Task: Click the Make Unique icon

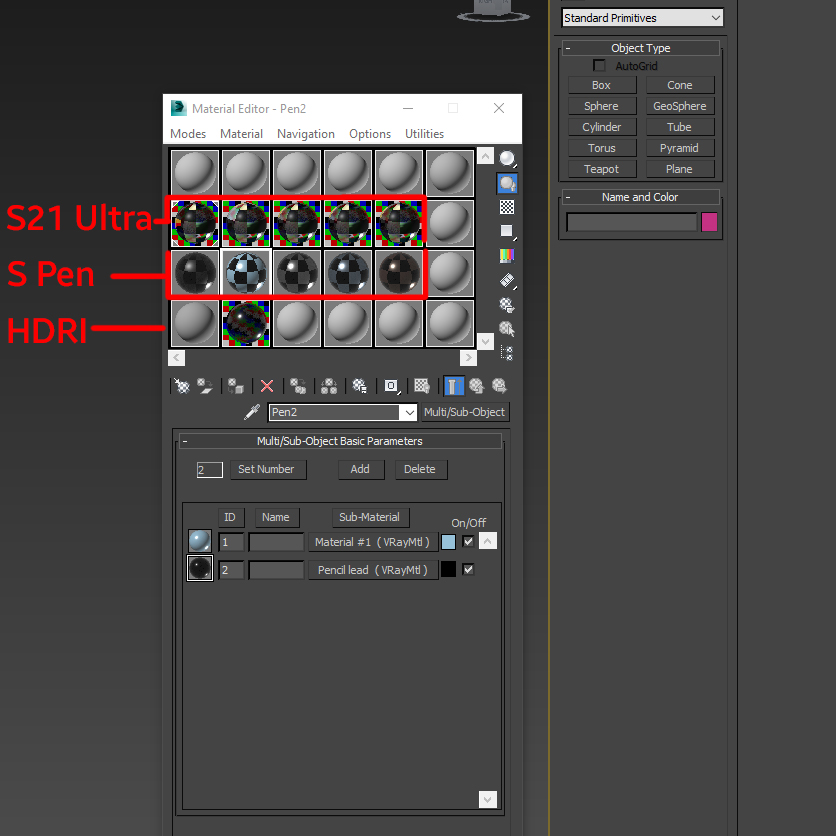Action: click(x=329, y=386)
